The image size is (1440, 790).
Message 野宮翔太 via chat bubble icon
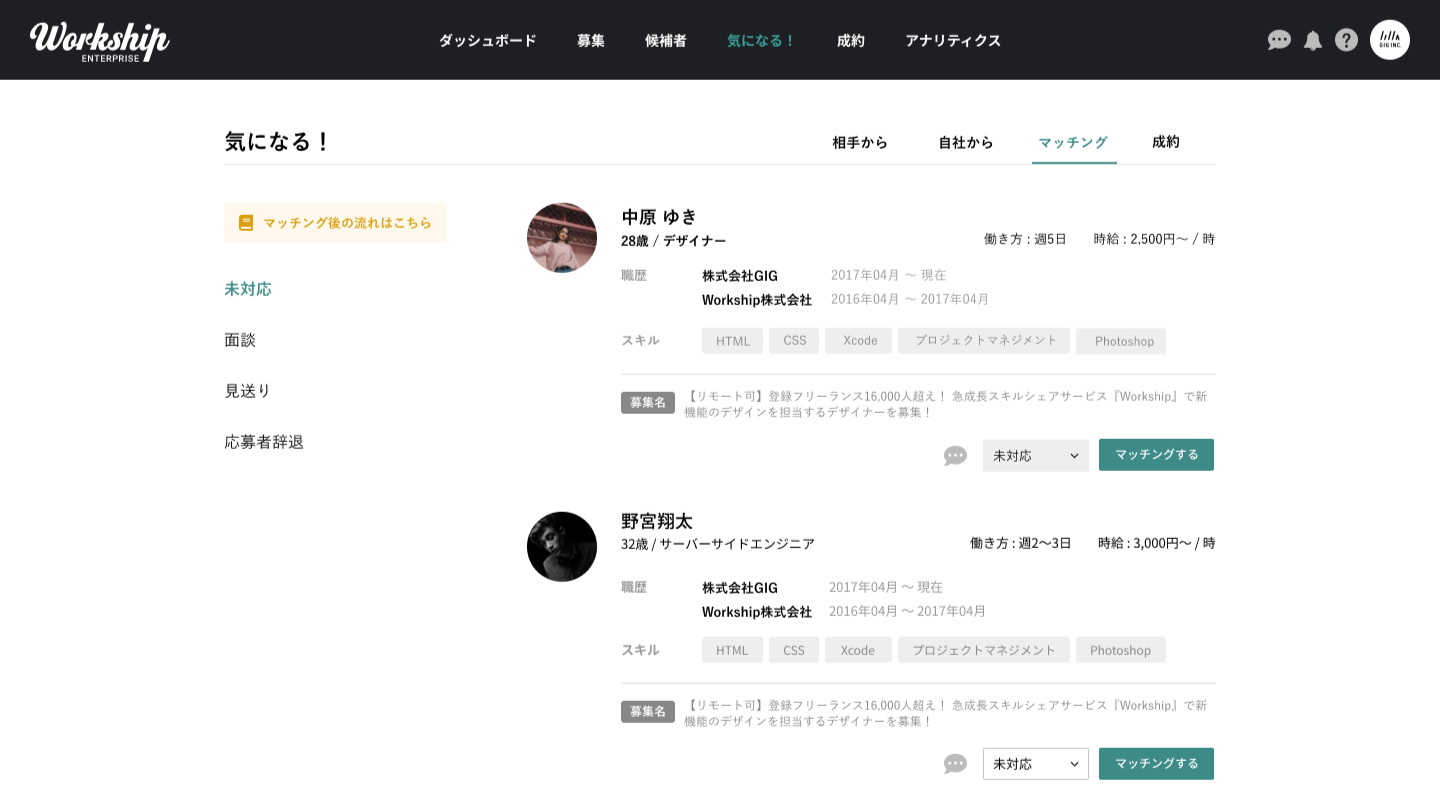point(955,764)
